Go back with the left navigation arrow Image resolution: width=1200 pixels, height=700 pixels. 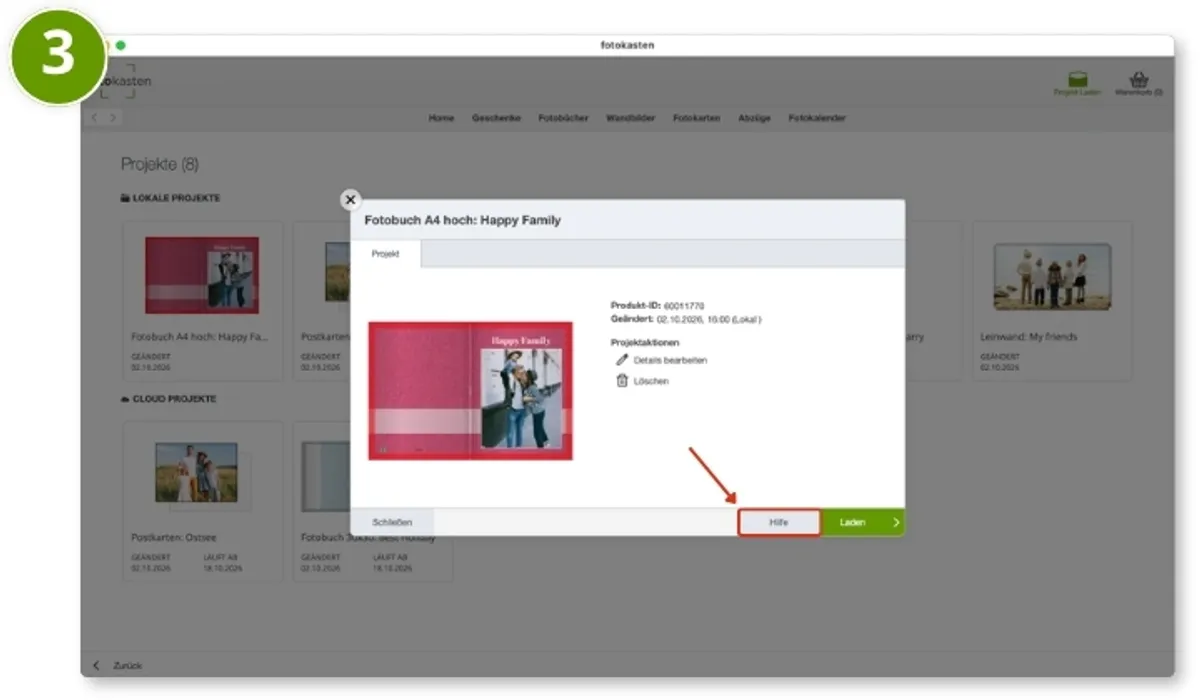point(96,118)
